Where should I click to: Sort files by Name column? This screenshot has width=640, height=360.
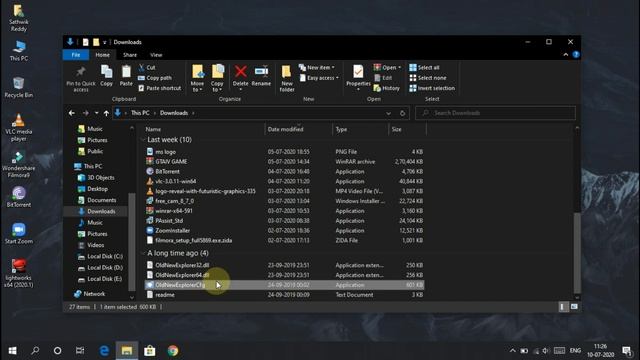tap(153, 129)
